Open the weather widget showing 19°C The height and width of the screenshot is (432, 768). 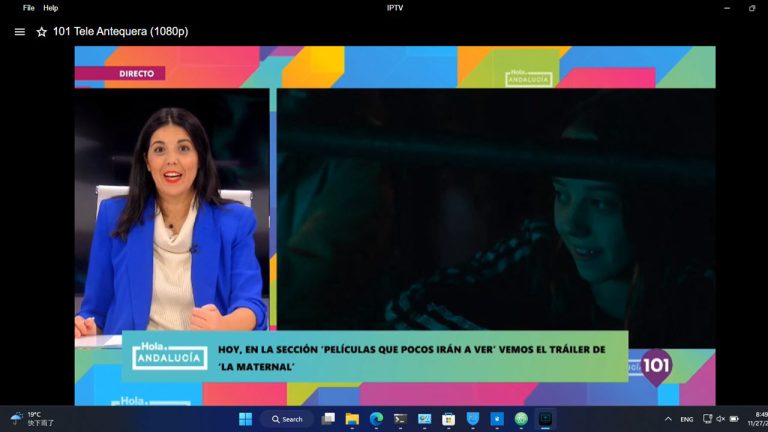coord(32,419)
